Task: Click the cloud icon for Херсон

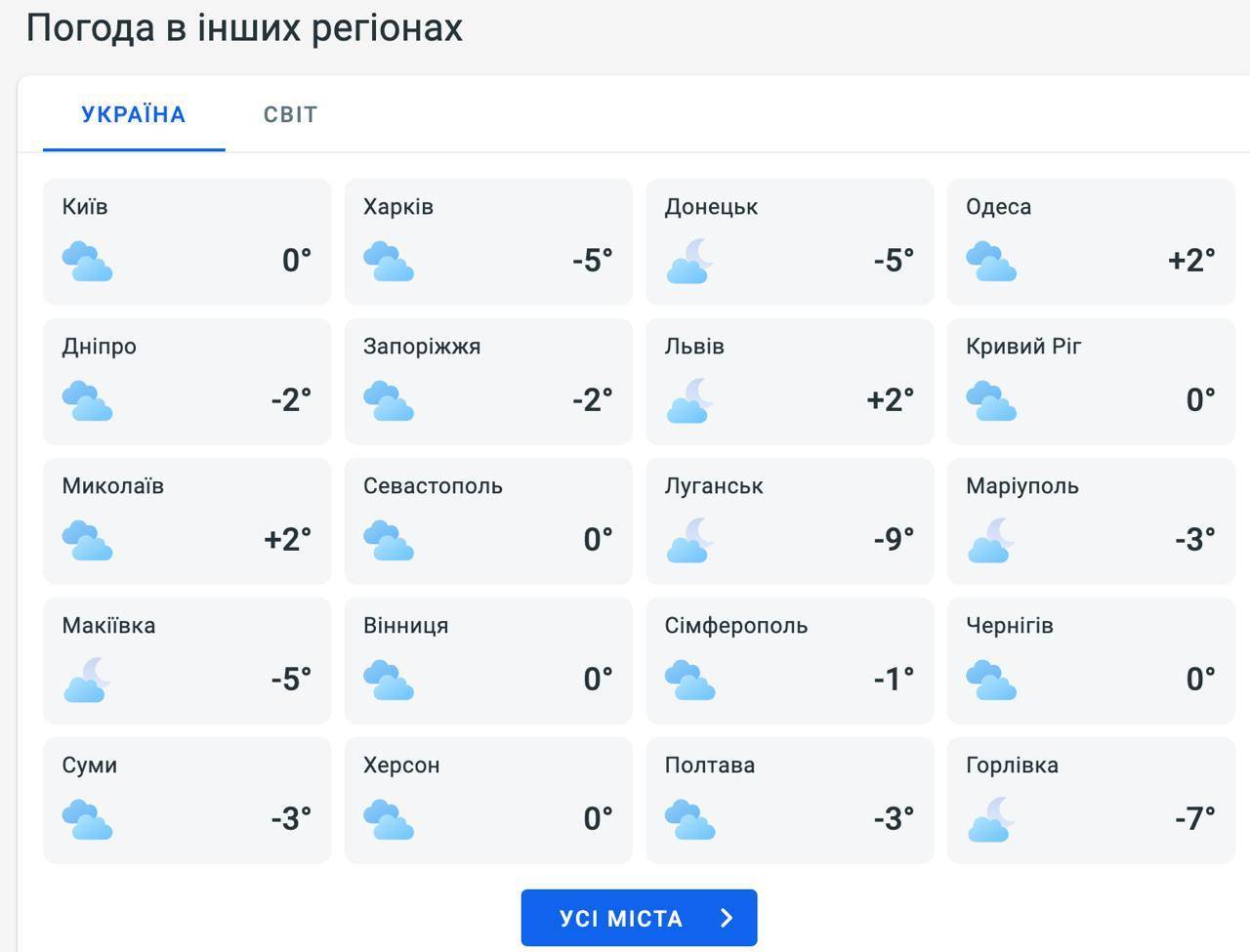Action: (389, 820)
